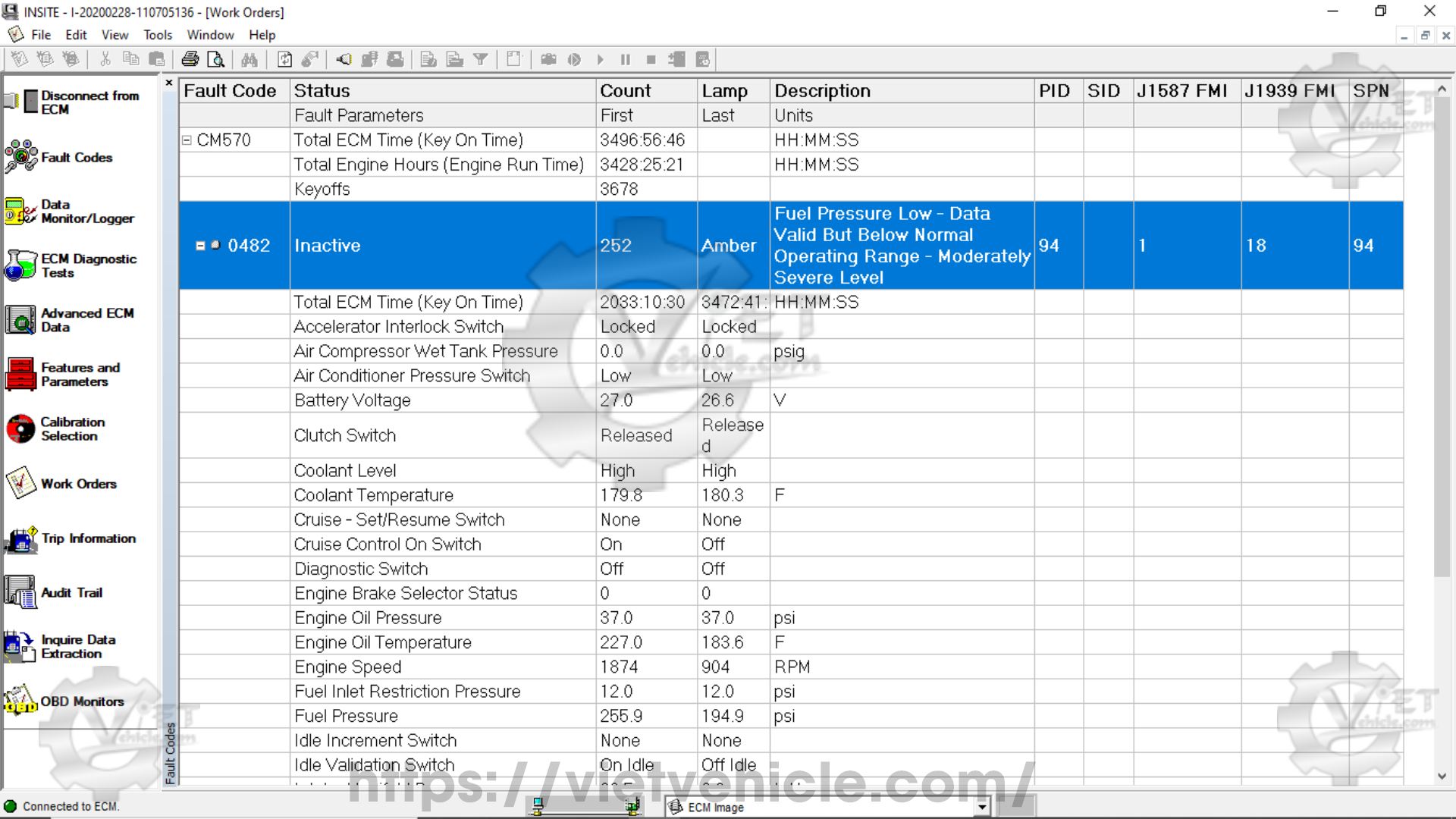The height and width of the screenshot is (819, 1456).
Task: Open Print Preview from the toolbar
Action: pos(215,59)
